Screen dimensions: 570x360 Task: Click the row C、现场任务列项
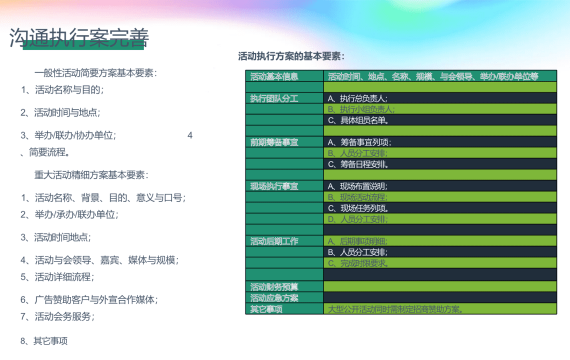tap(440, 208)
